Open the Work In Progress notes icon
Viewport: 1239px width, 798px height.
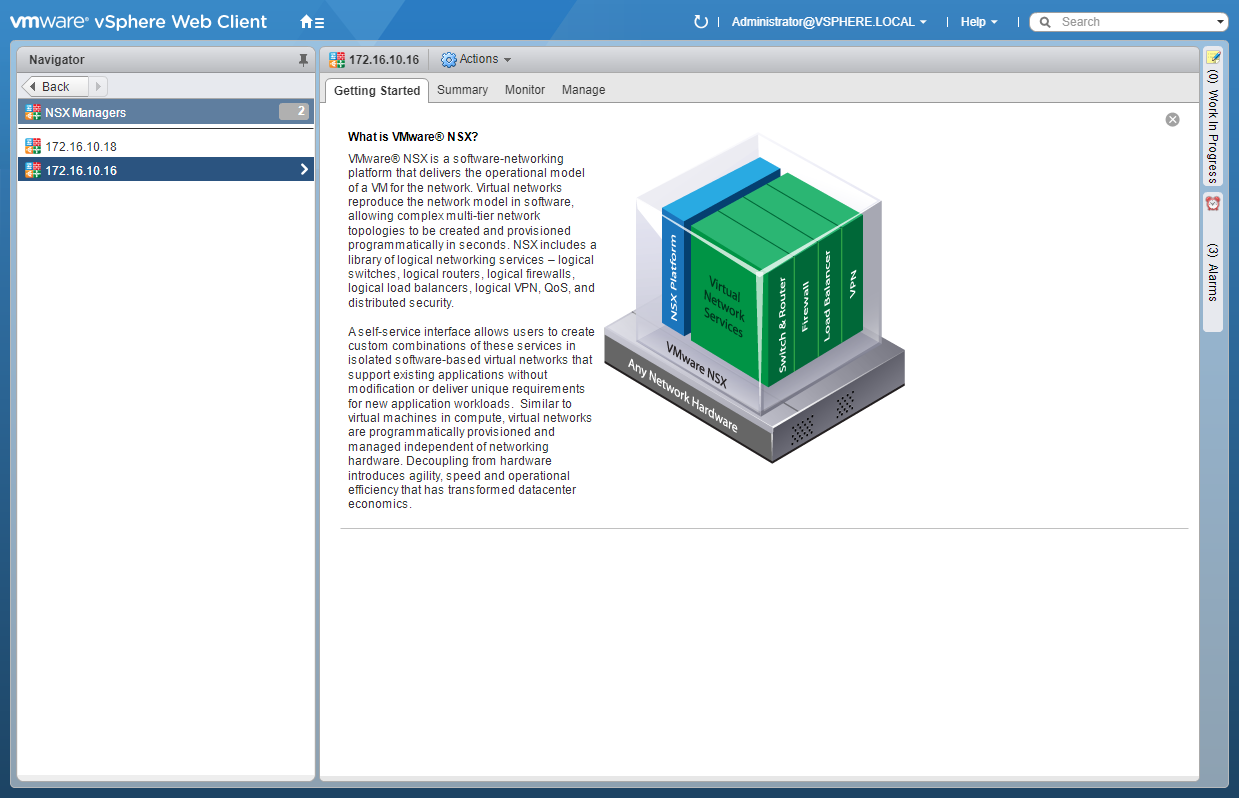tap(1213, 58)
